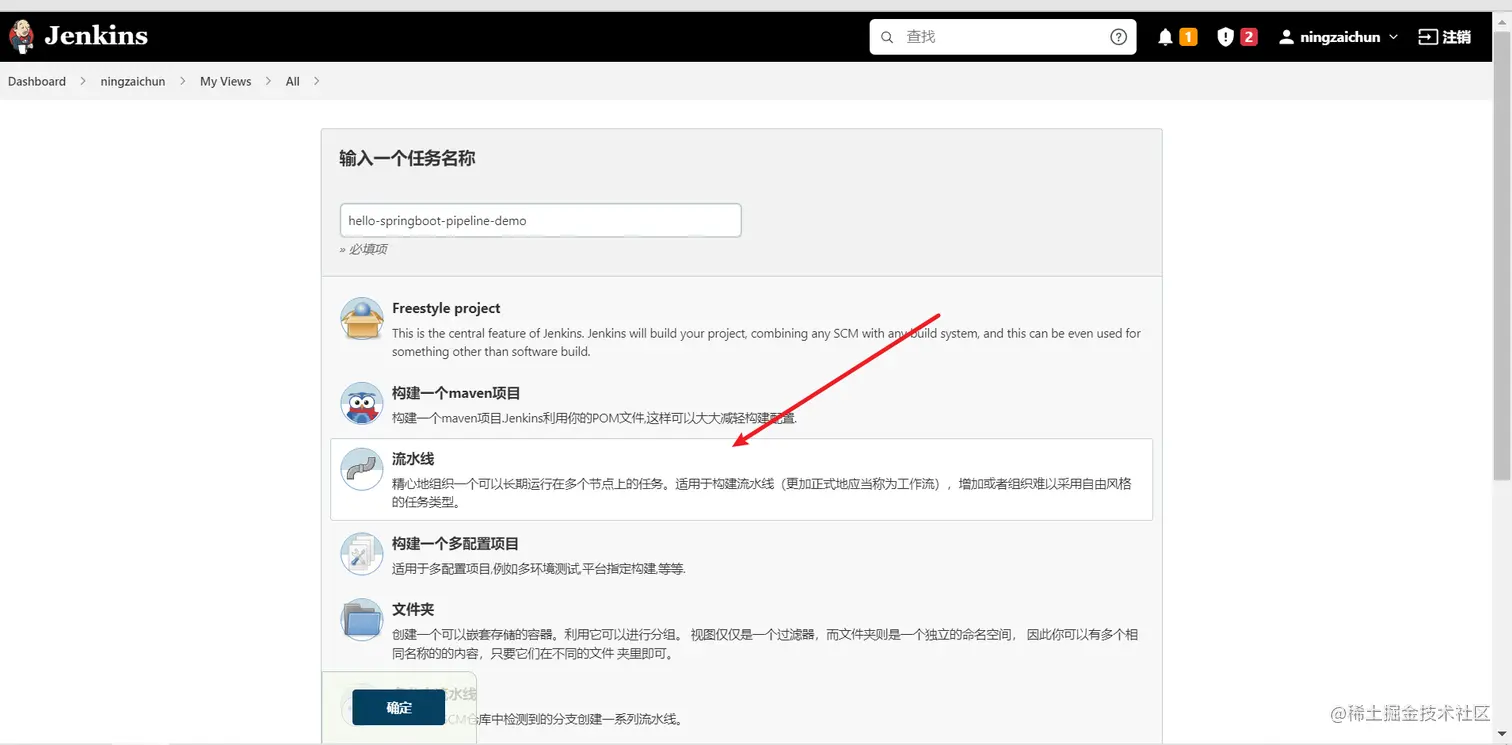Expand the chevron after ningzaichun breadcrumb
The image size is (1512, 745).
pyautogui.click(x=183, y=81)
